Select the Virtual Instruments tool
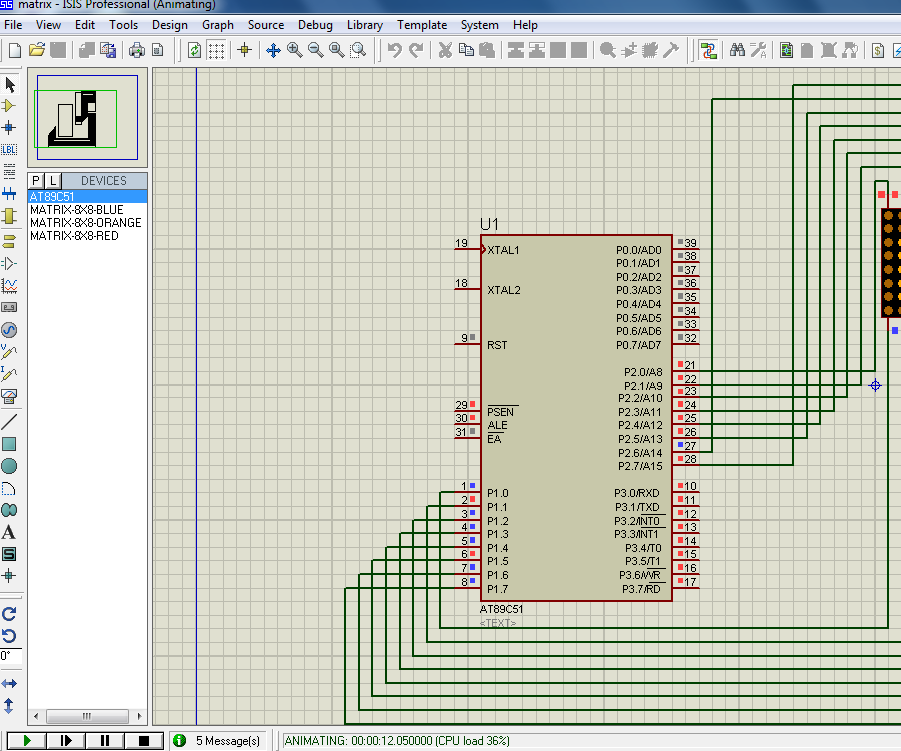This screenshot has width=901, height=751. pyautogui.click(x=9, y=396)
